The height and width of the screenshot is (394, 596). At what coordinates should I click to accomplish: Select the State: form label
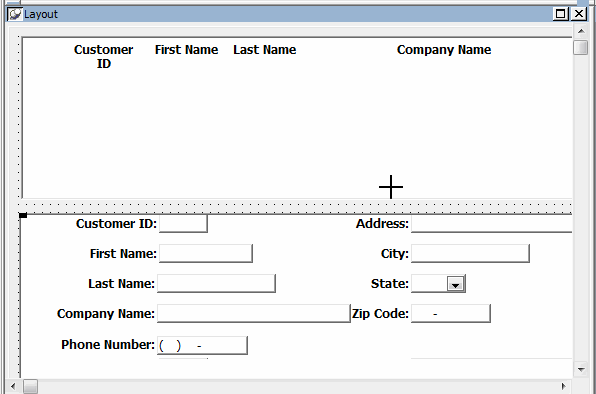click(x=390, y=283)
